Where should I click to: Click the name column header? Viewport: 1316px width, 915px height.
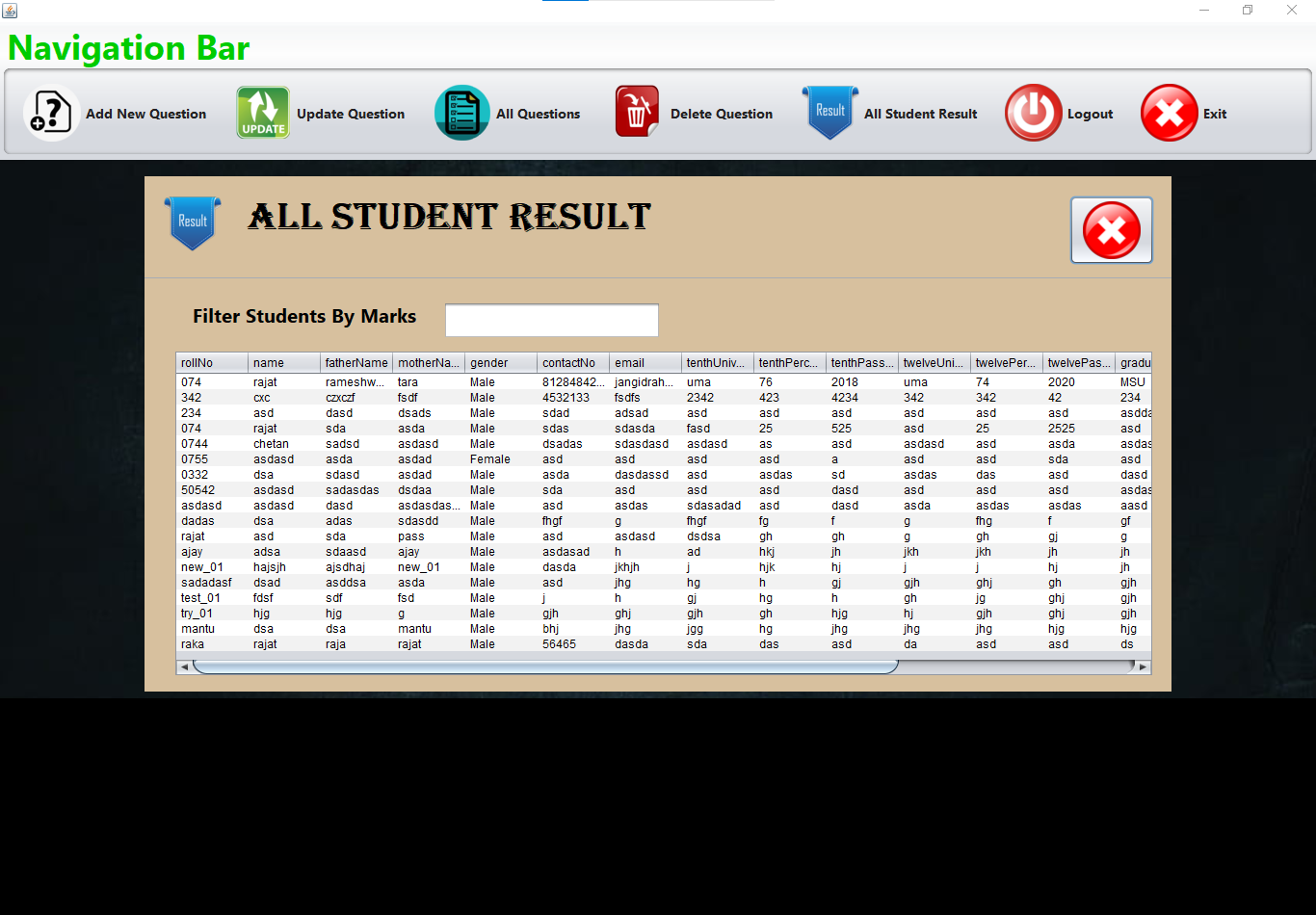[284, 363]
